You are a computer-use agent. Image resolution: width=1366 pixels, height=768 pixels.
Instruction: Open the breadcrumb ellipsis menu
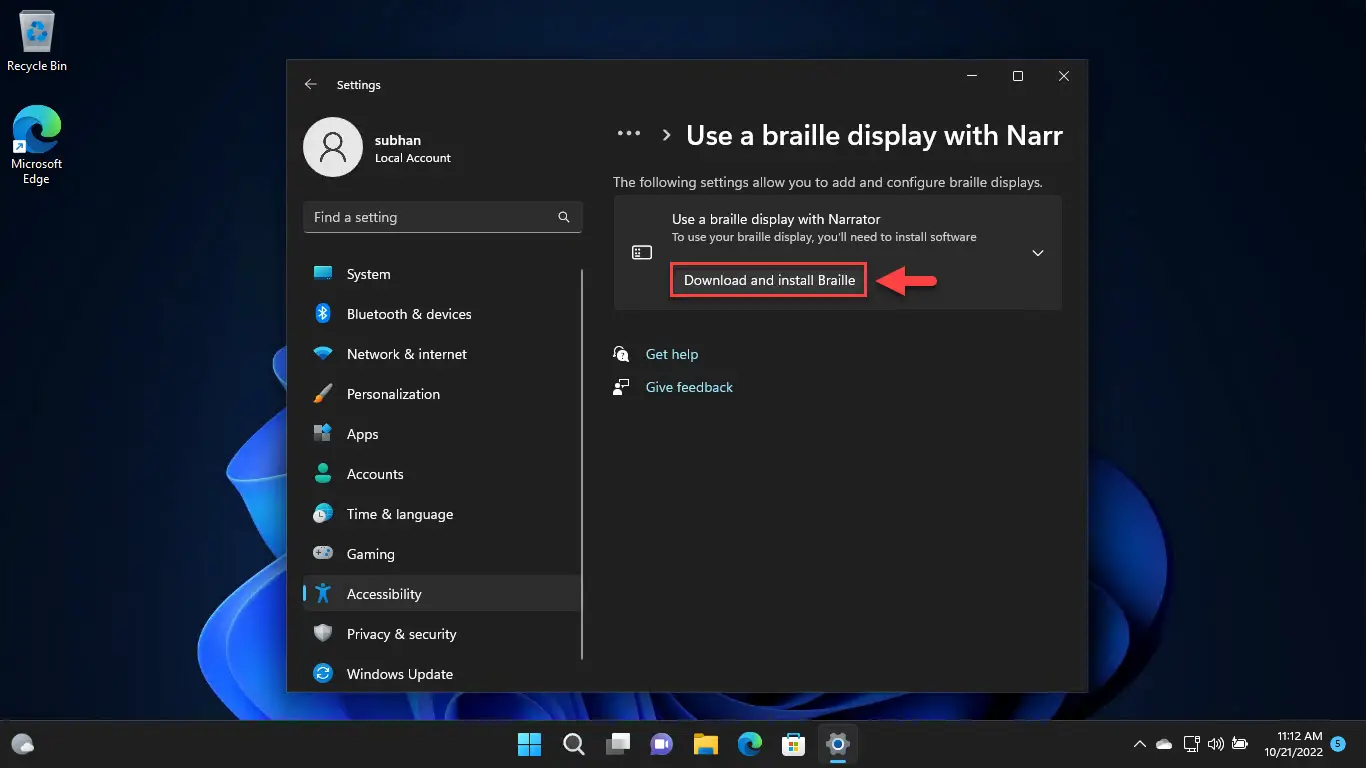point(628,133)
